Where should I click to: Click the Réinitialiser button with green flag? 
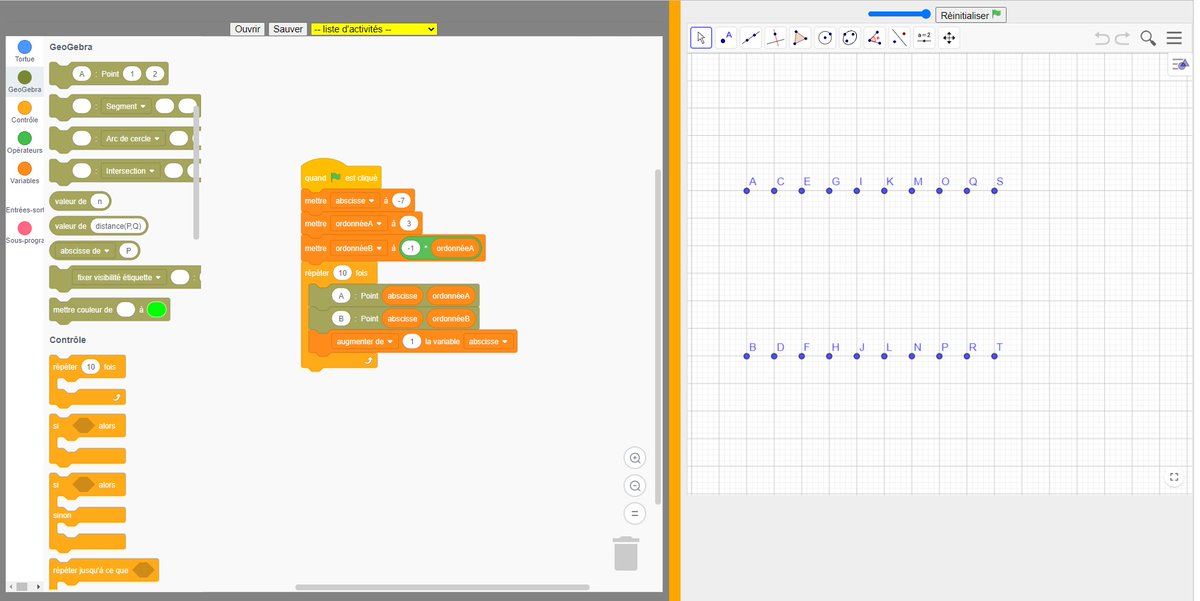[x=971, y=15]
